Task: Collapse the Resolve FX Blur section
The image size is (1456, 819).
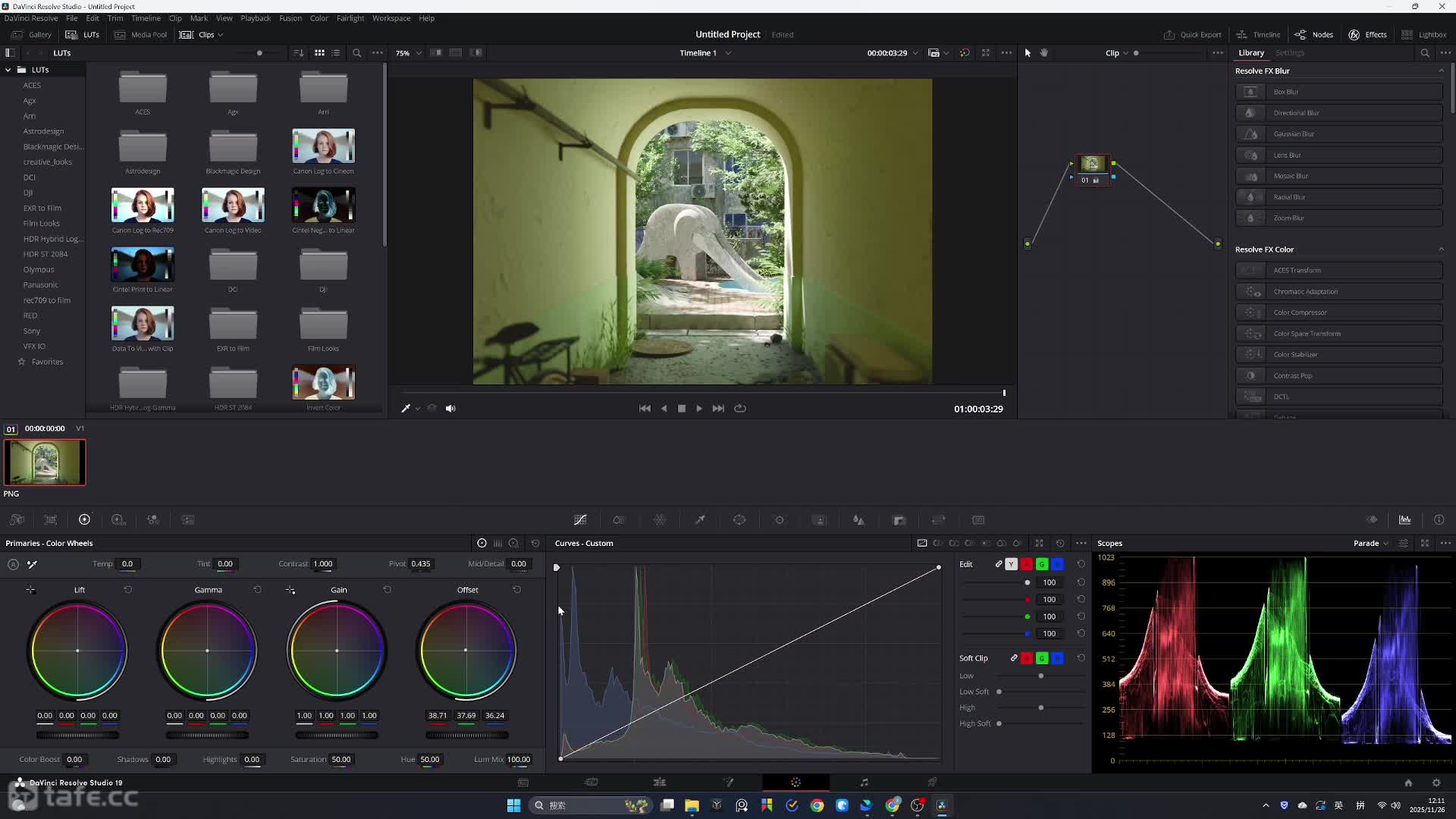Action: [x=1441, y=71]
